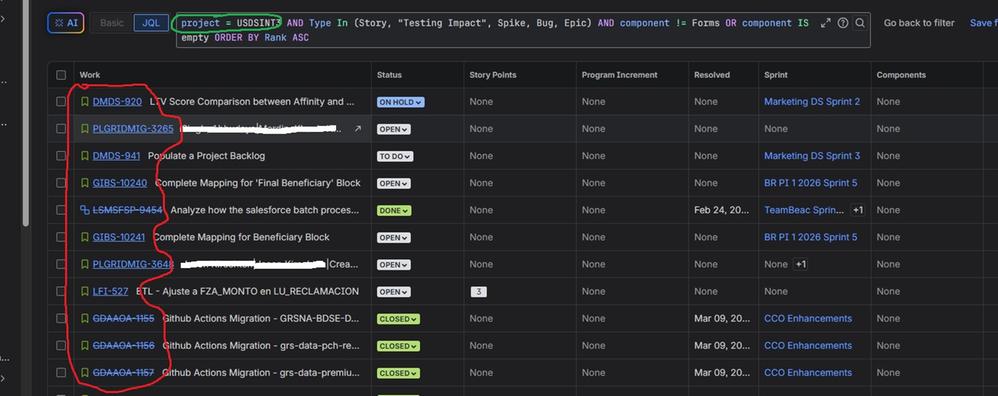Click story icon next to GDAAOA-1155

click(85, 318)
